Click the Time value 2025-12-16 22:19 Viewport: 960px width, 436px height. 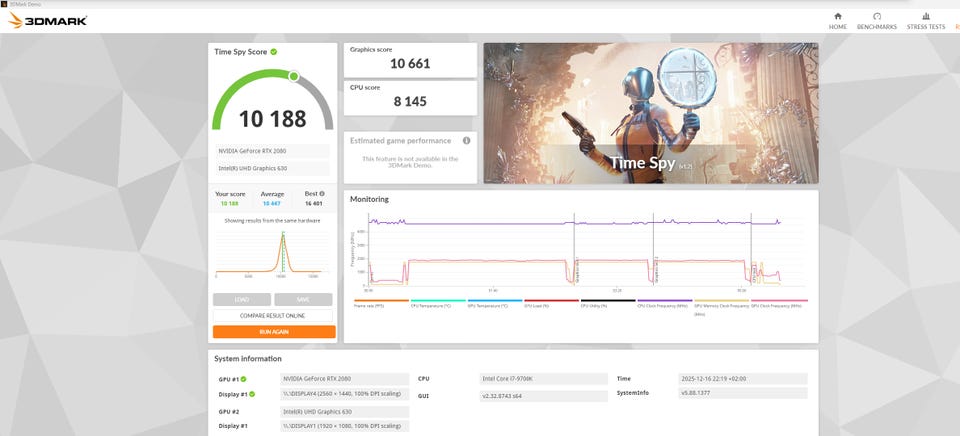[x=743, y=379]
